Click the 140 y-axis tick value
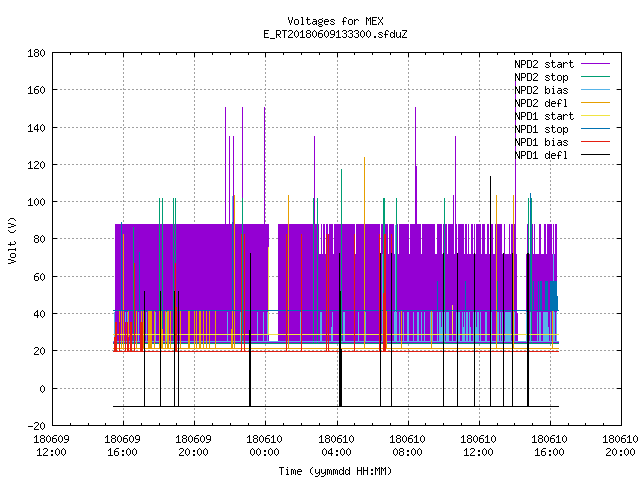Image resolution: width=640 pixels, height=480 pixels. tap(36, 128)
